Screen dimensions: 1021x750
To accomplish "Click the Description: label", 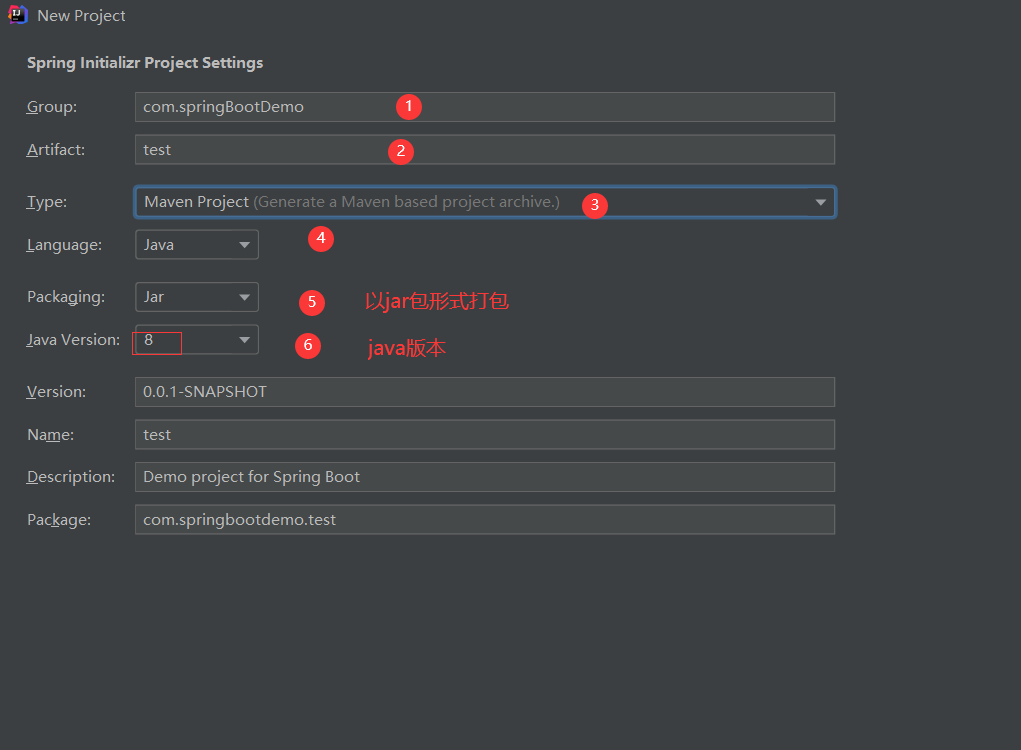I will click(x=71, y=477).
